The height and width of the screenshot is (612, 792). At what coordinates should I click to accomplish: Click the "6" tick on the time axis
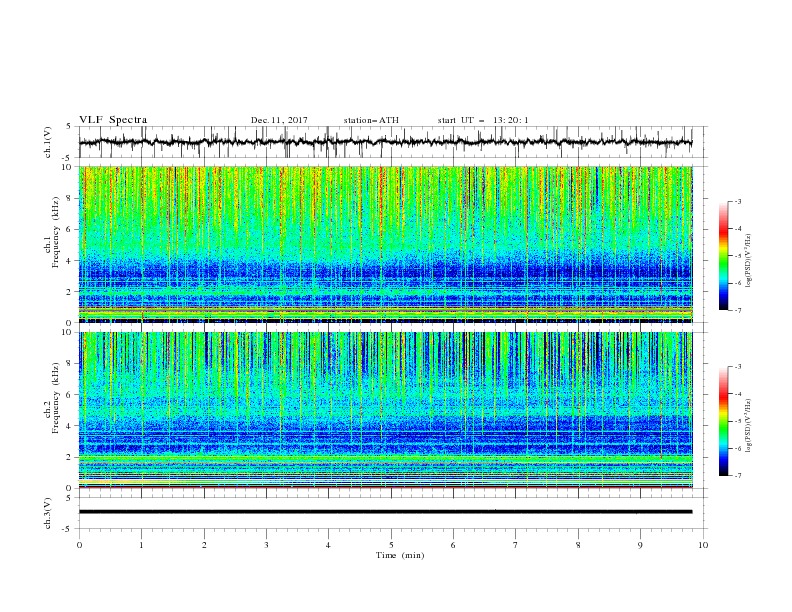[453, 545]
